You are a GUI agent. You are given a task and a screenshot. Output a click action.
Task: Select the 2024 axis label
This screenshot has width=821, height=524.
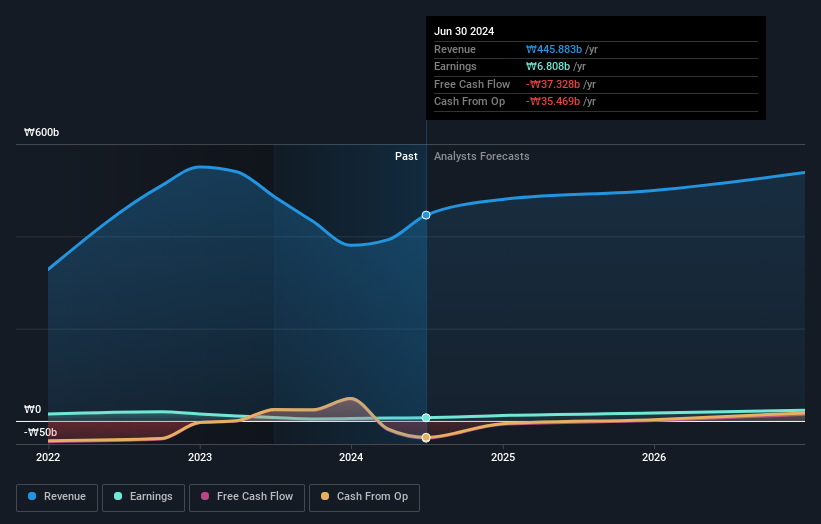point(351,458)
